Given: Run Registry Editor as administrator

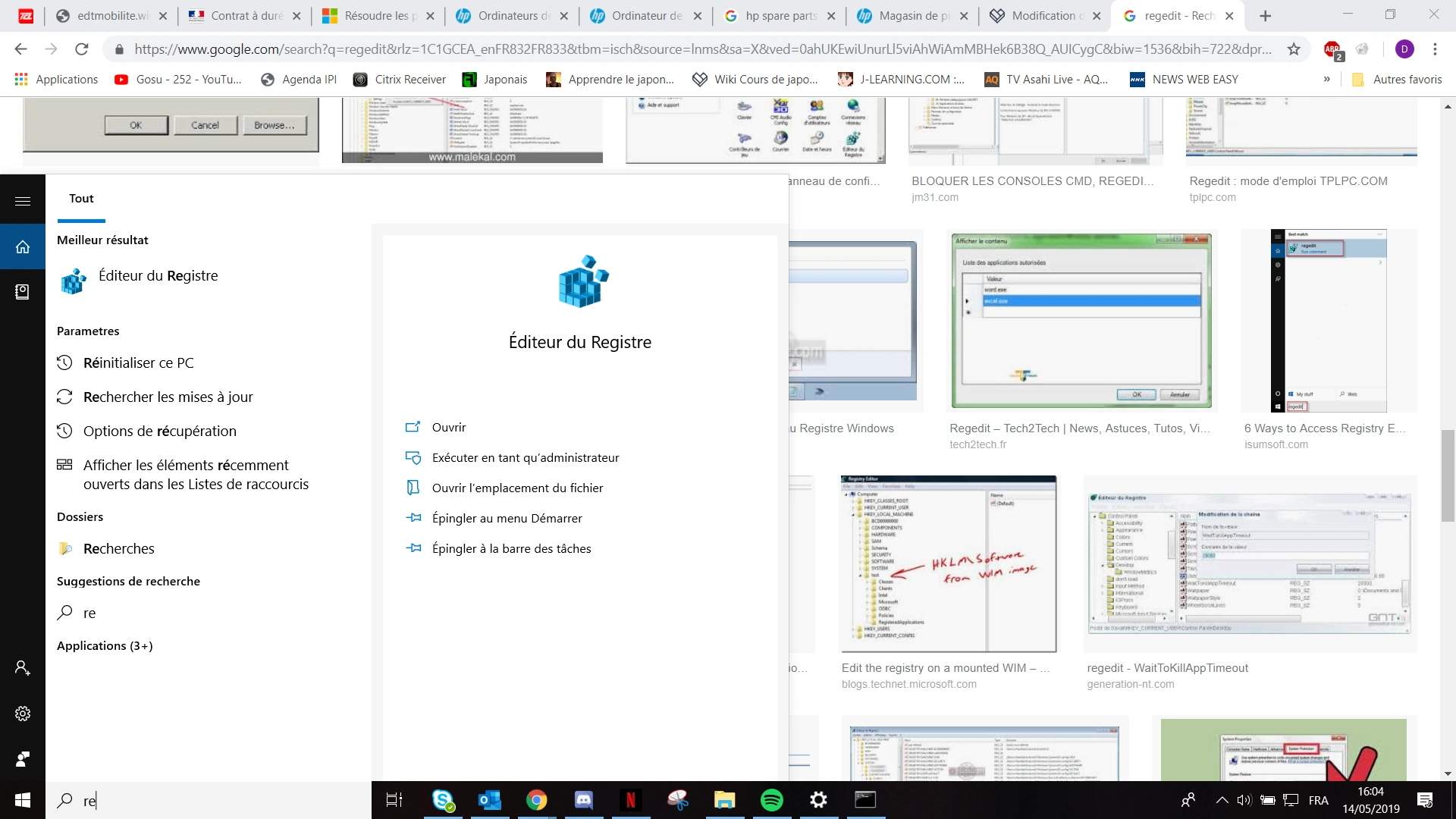Looking at the screenshot, I should click(525, 457).
